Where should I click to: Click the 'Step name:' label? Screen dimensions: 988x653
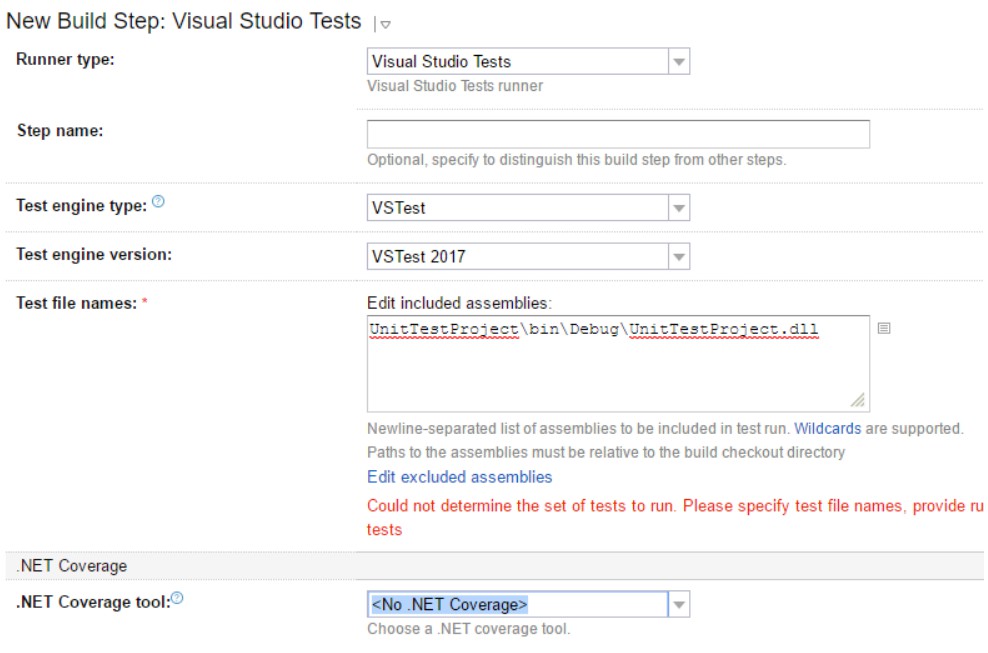click(x=60, y=130)
